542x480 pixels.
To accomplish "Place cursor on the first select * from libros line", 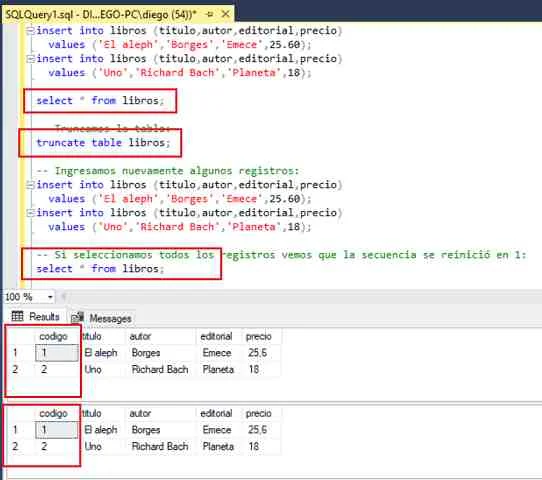I will click(100, 101).
